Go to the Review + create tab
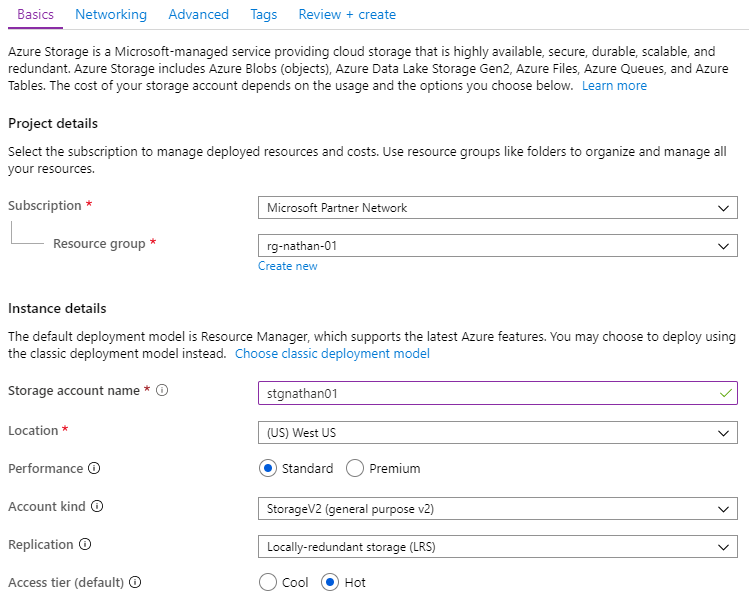 click(x=347, y=14)
